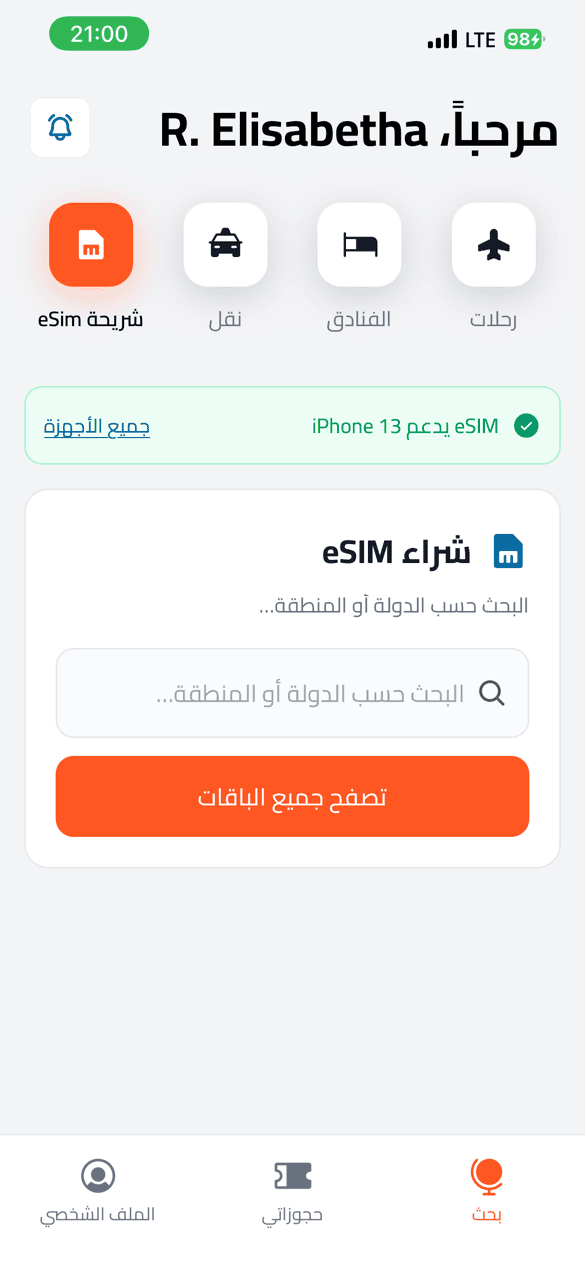This screenshot has height=1266, width=585.
Task: Open الفنادق using the bed icon
Action: point(359,244)
